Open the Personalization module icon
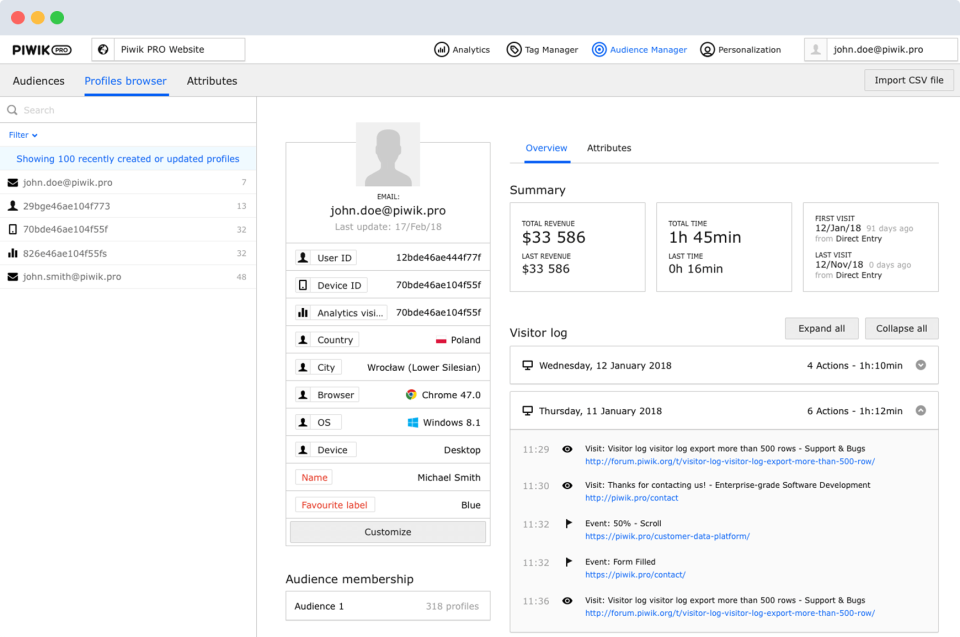 pos(708,48)
